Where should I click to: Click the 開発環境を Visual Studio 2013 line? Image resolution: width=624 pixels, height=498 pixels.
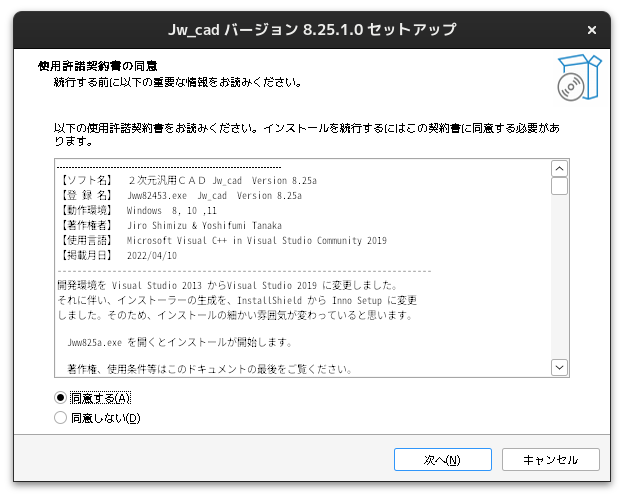click(x=227, y=285)
